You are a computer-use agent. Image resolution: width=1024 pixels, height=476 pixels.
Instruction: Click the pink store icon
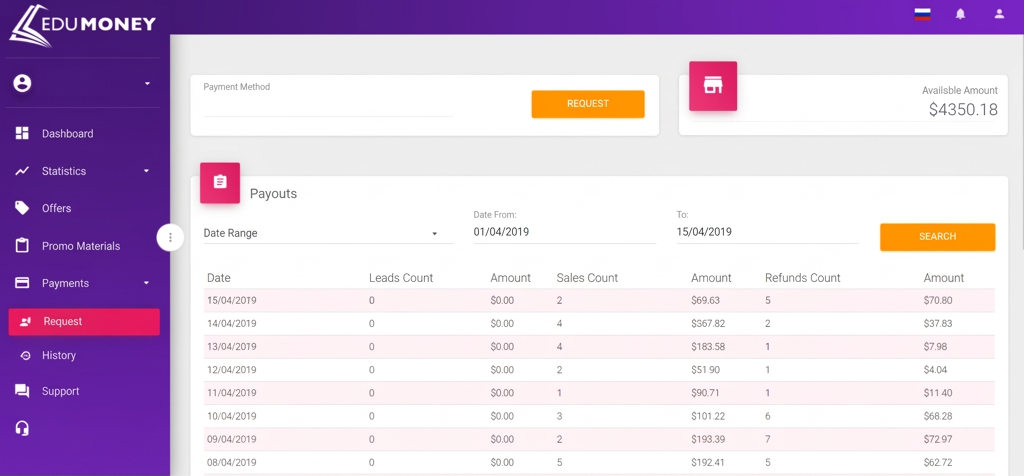(x=713, y=86)
